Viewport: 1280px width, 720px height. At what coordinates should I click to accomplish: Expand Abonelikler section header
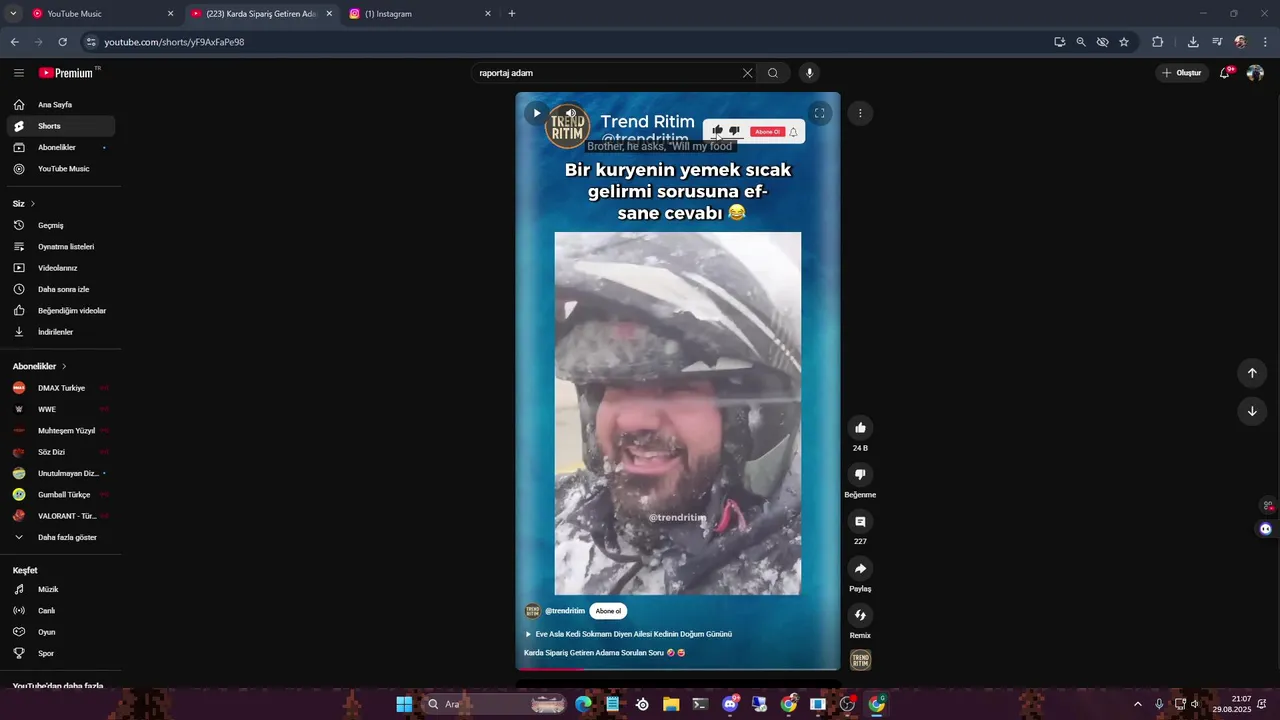[x=40, y=367]
